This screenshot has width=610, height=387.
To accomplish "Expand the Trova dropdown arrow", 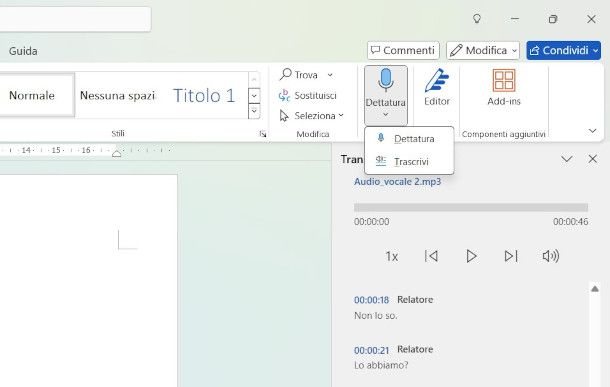I will [x=330, y=75].
